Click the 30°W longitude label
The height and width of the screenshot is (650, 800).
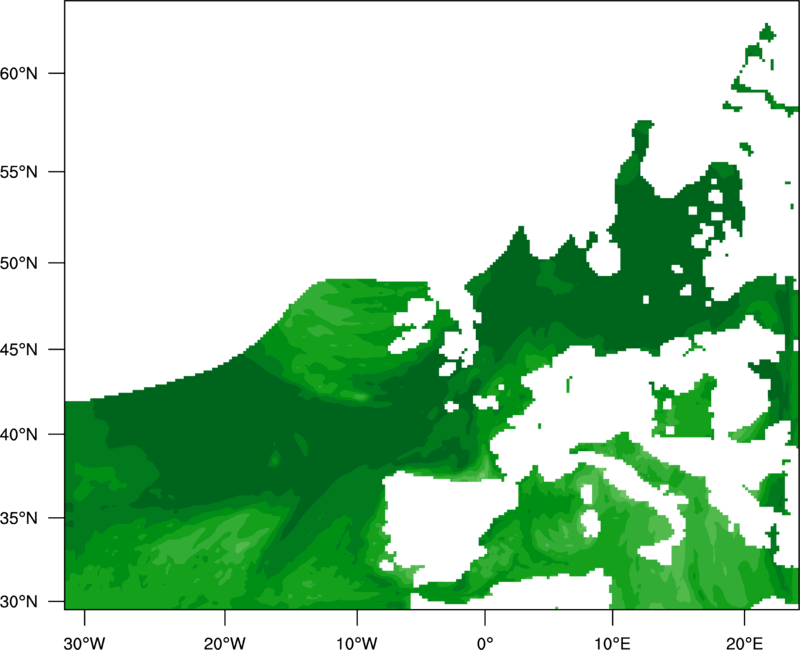pyautogui.click(x=84, y=643)
